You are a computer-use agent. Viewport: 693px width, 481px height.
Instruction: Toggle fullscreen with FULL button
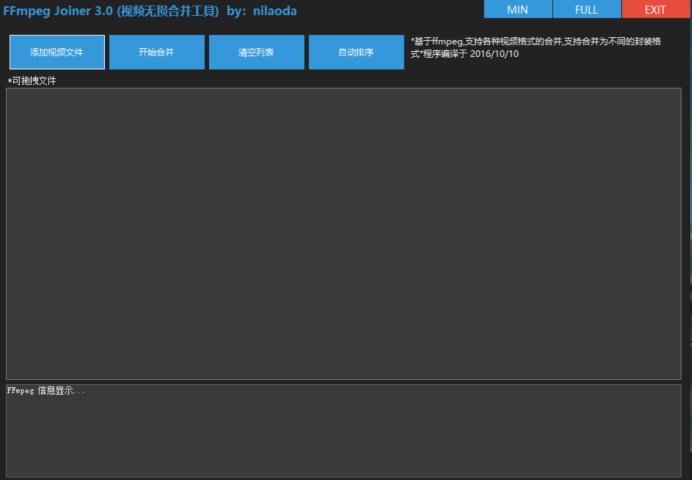(x=586, y=9)
